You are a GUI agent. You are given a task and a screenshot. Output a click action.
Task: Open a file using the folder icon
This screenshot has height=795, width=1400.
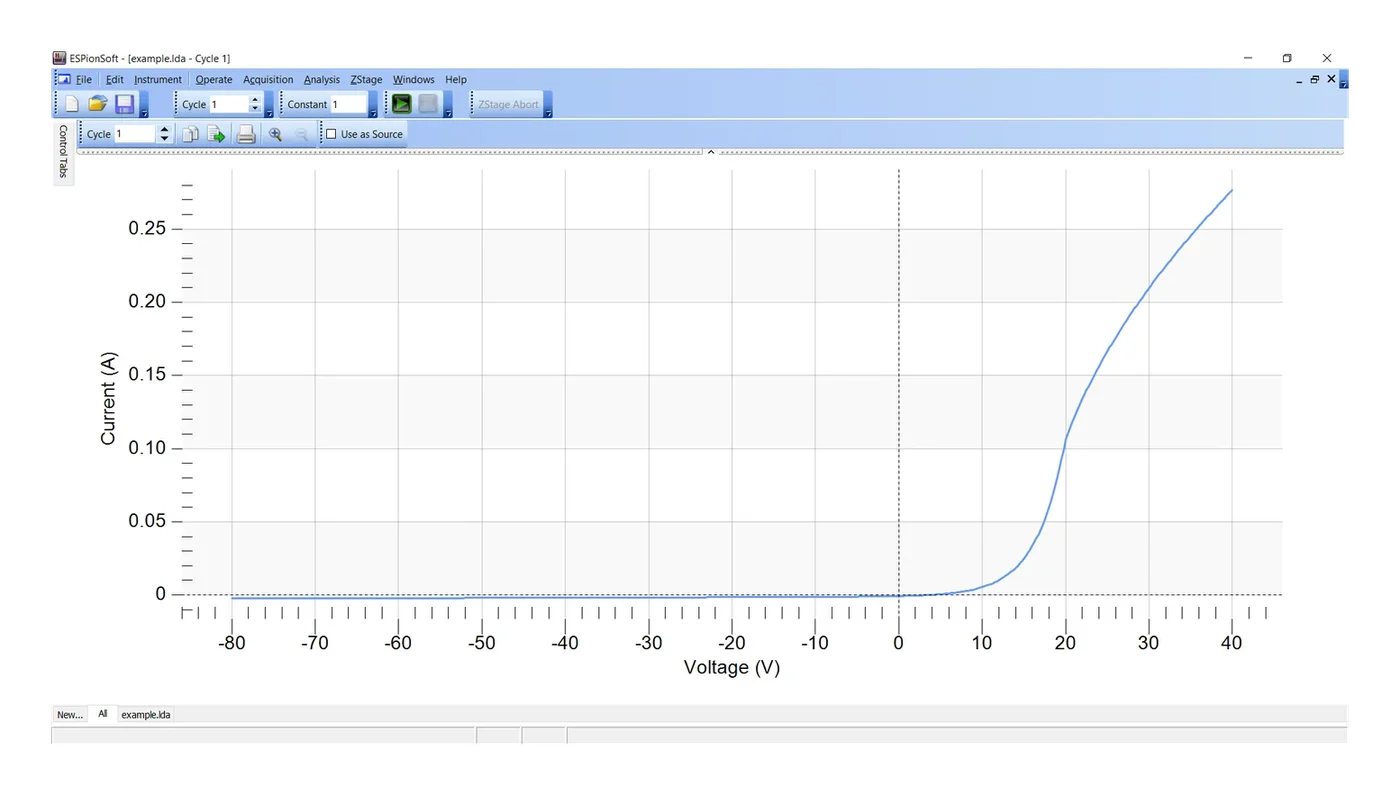(97, 104)
